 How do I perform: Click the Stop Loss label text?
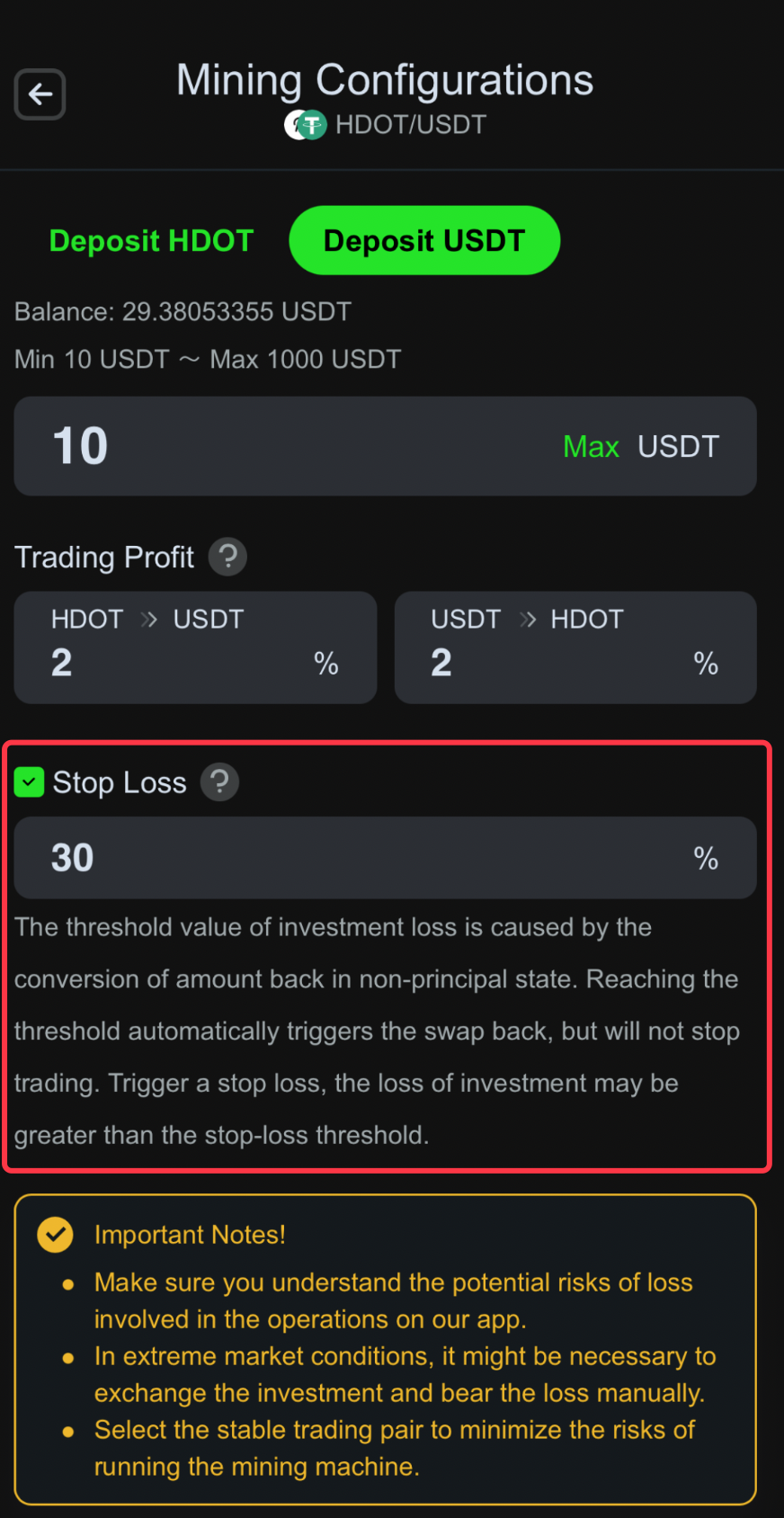click(120, 782)
